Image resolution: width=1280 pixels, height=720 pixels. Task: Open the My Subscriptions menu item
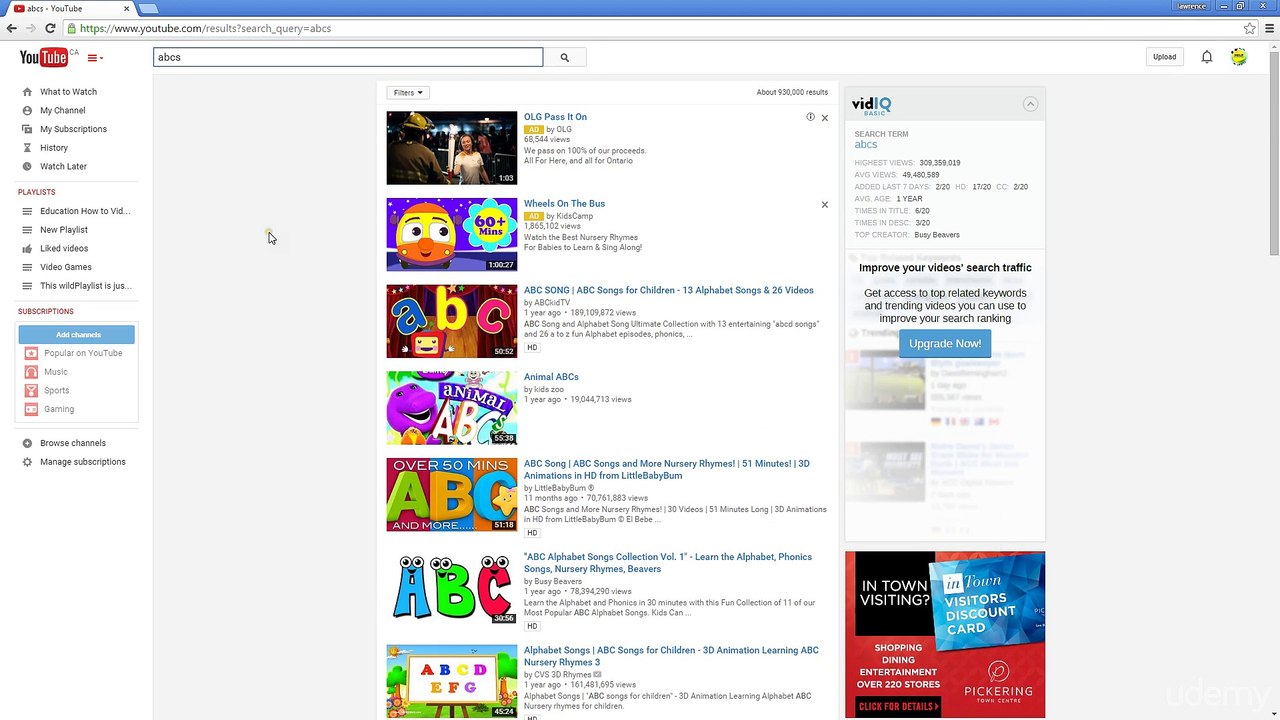pyautogui.click(x=73, y=129)
